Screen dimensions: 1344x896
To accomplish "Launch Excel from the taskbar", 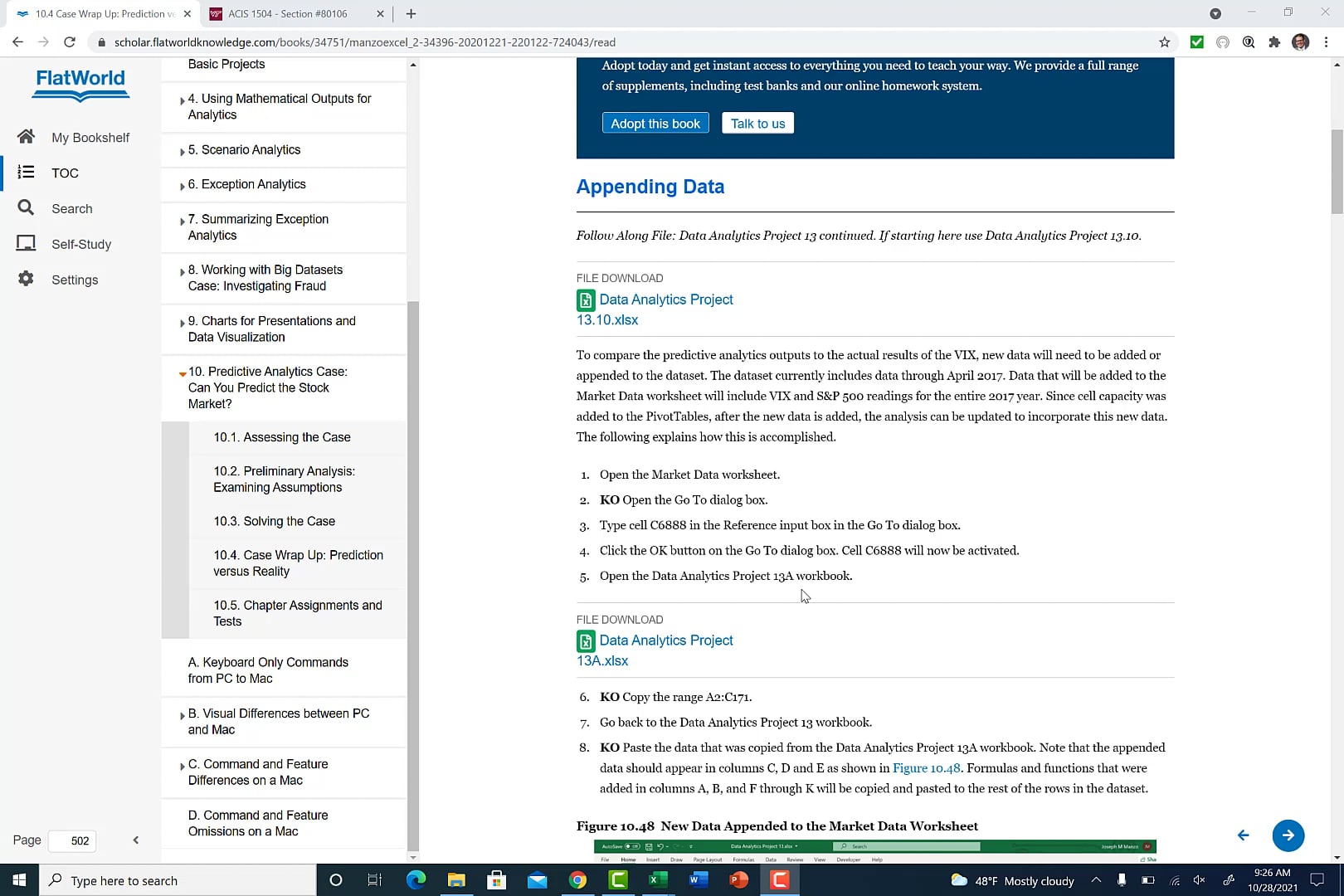I will [x=657, y=880].
